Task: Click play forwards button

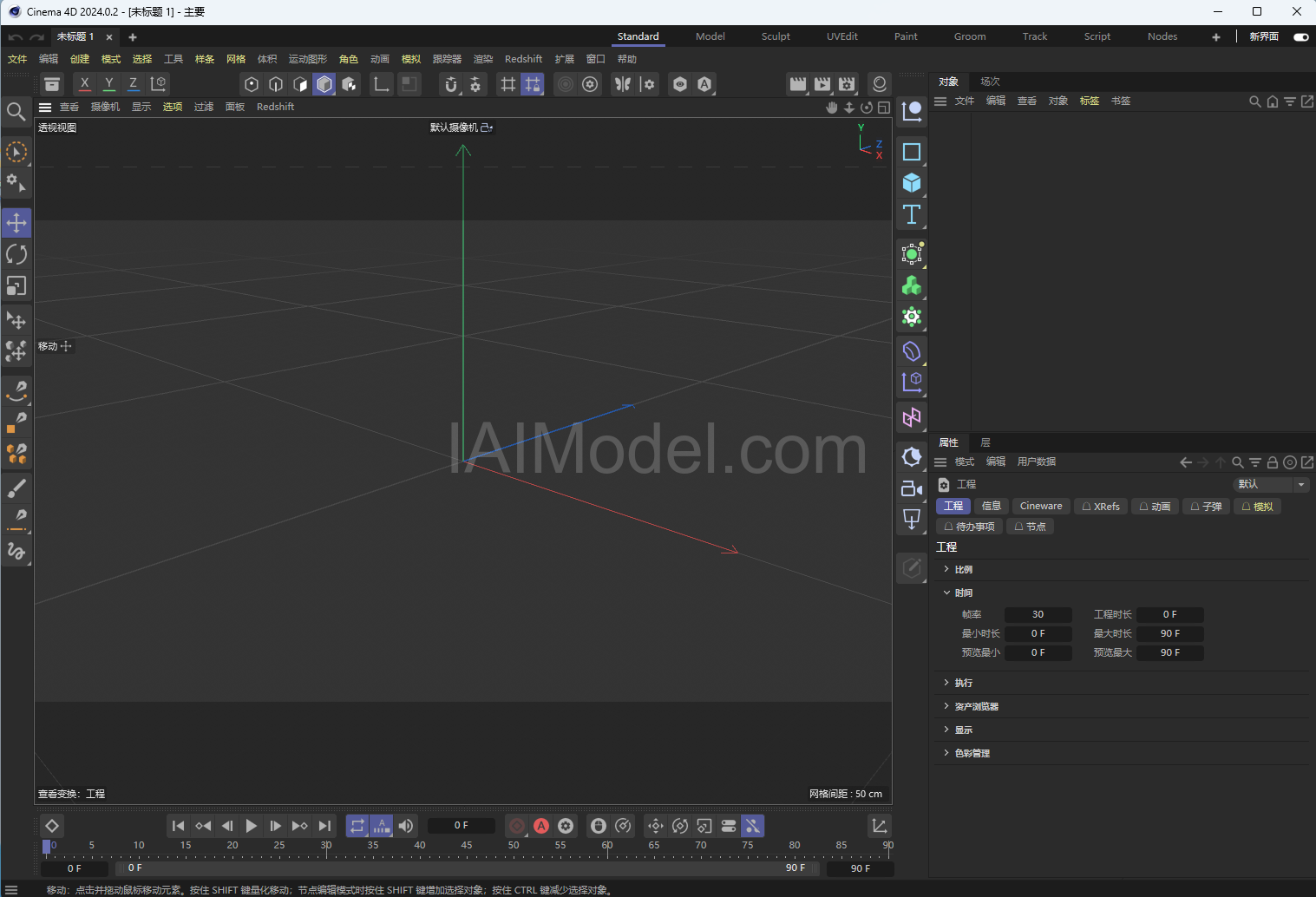Action: click(252, 826)
